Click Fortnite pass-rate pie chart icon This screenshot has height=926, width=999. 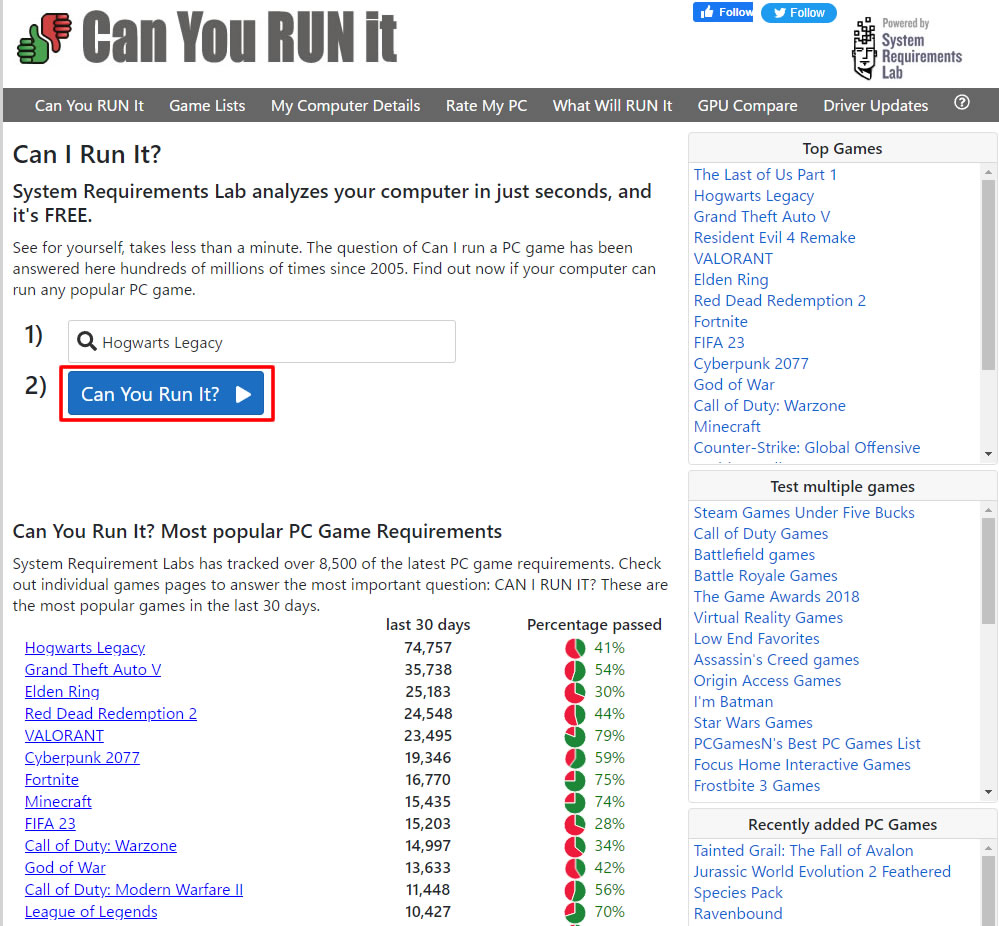(575, 780)
